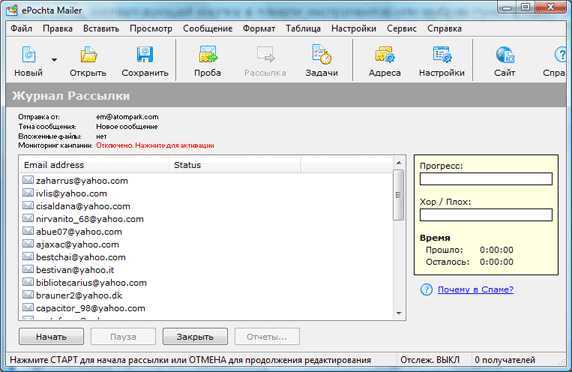Click the email list scrollbar thumb

click(398, 195)
